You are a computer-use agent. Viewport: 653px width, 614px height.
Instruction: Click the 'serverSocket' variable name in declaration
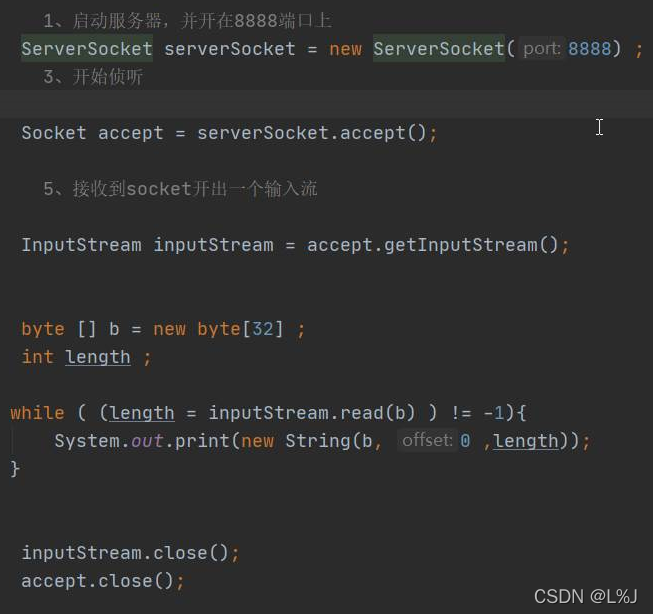point(229,49)
